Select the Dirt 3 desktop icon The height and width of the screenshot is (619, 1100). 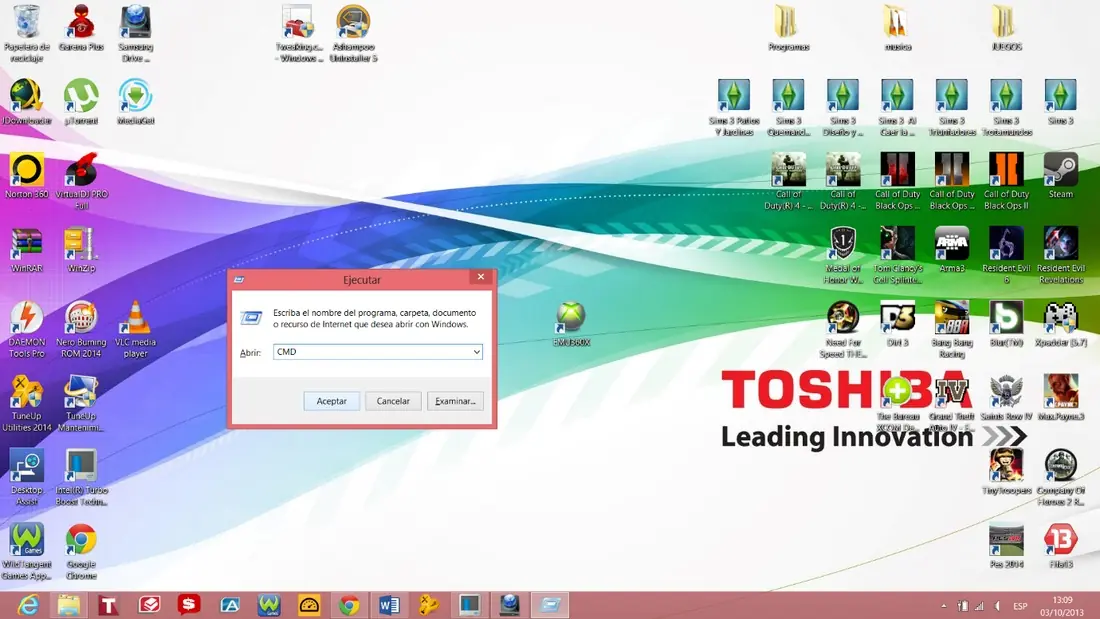(897, 324)
